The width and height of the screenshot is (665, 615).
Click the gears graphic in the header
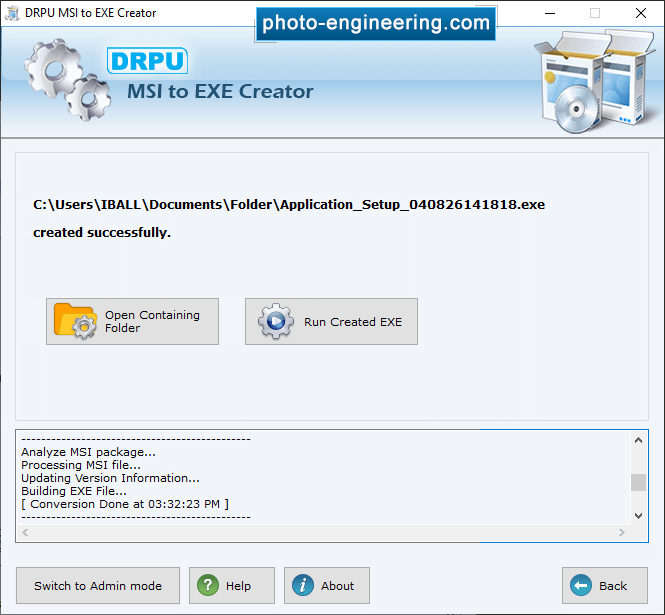point(67,79)
